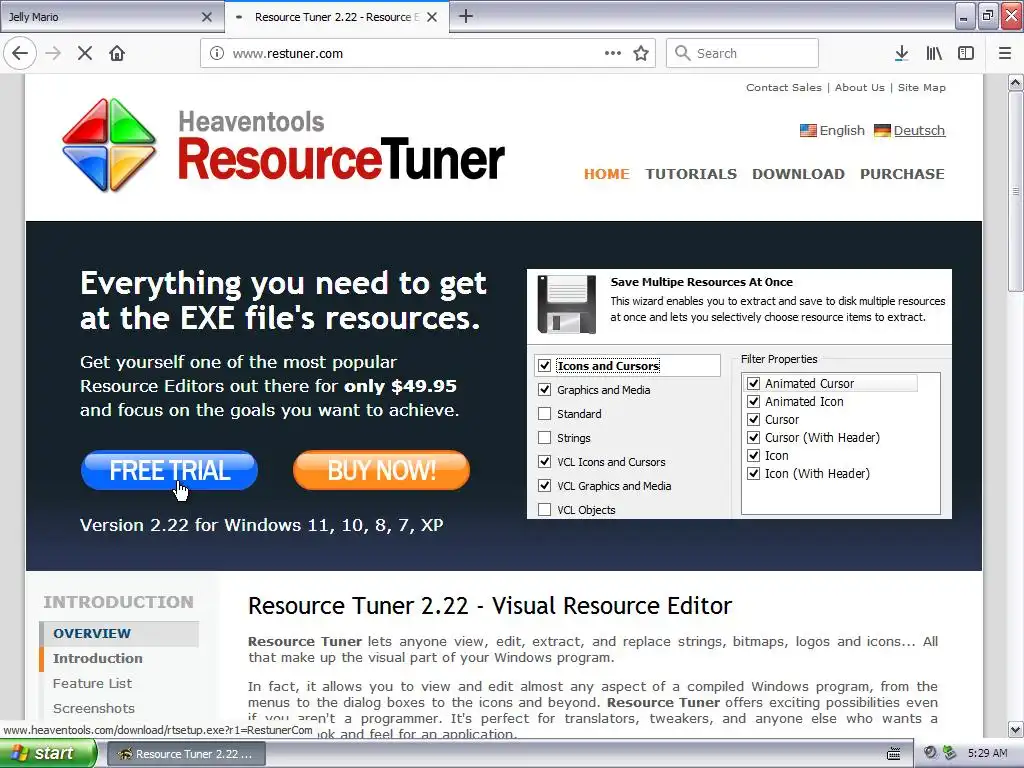Toggle the sidebars icon
Screen dimensions: 1024x768
(x=966, y=54)
